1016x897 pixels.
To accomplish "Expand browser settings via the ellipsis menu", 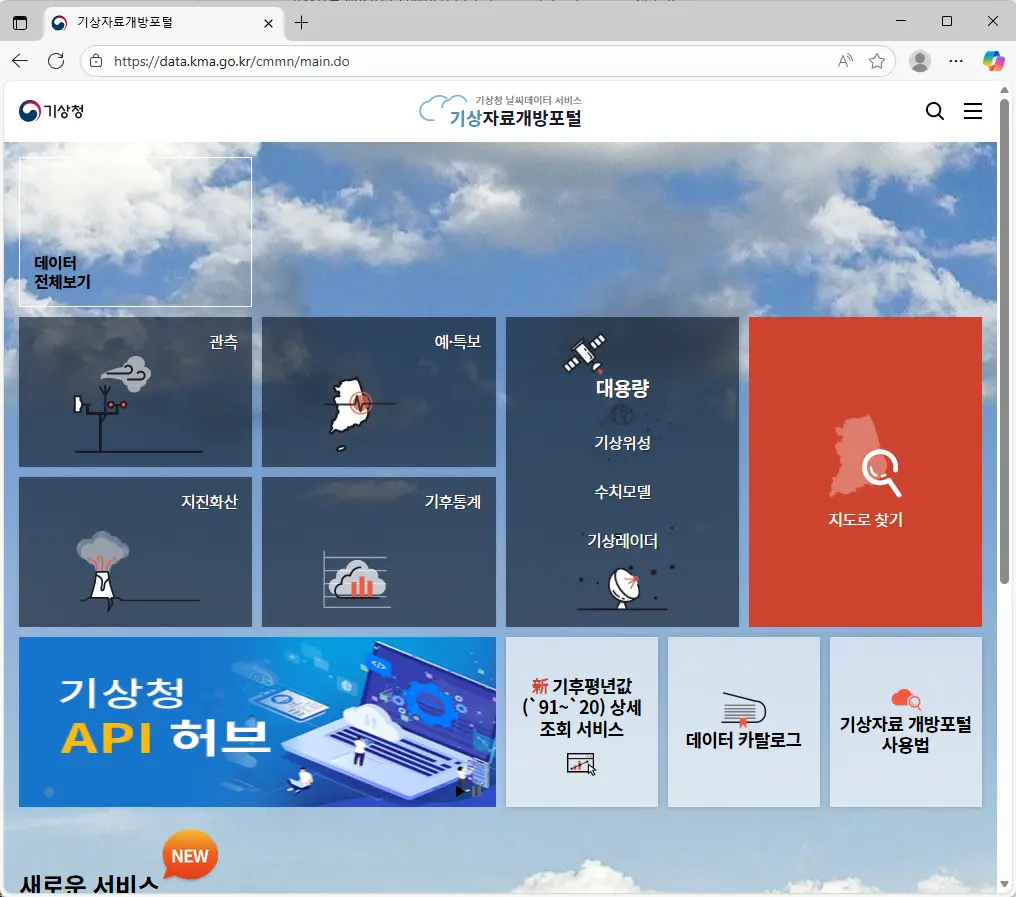I will (x=956, y=61).
